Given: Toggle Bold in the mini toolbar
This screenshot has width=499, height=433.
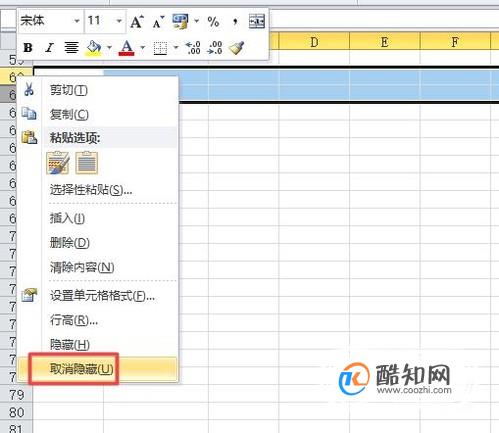Looking at the screenshot, I should pos(28,48).
